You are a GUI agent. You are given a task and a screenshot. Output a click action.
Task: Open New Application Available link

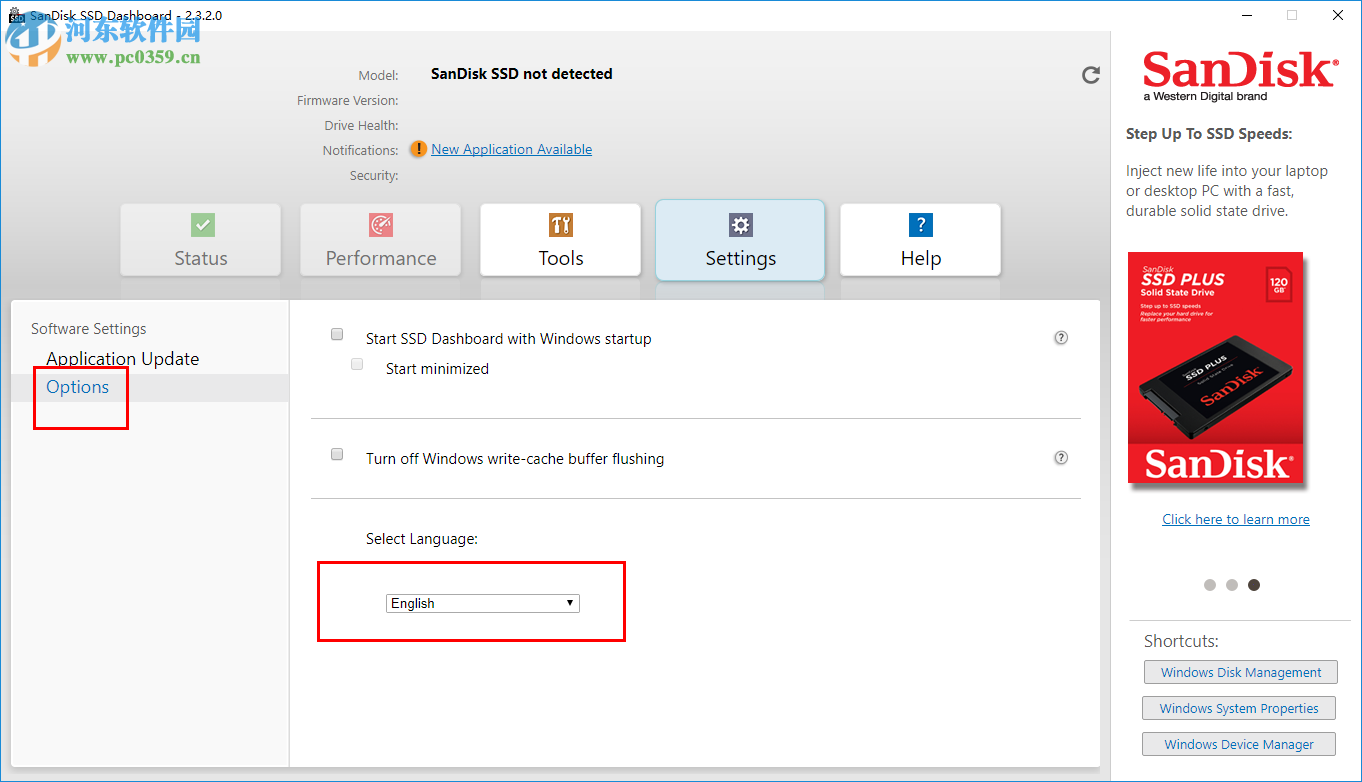tap(511, 149)
